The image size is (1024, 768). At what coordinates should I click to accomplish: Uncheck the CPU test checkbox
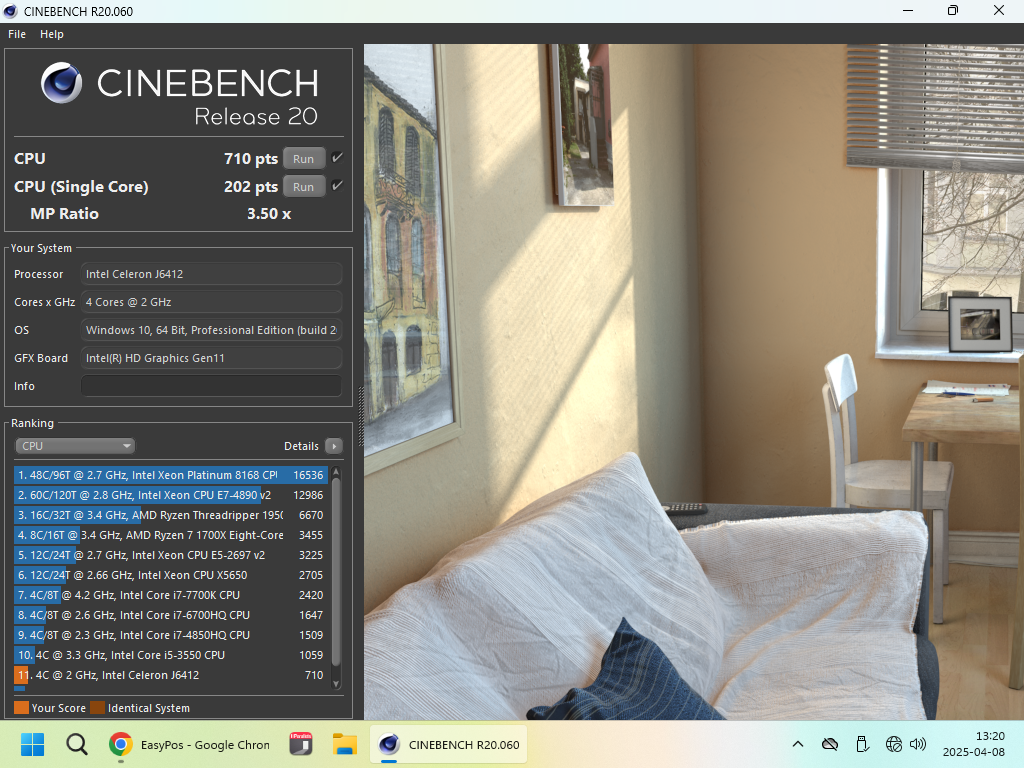click(x=337, y=158)
